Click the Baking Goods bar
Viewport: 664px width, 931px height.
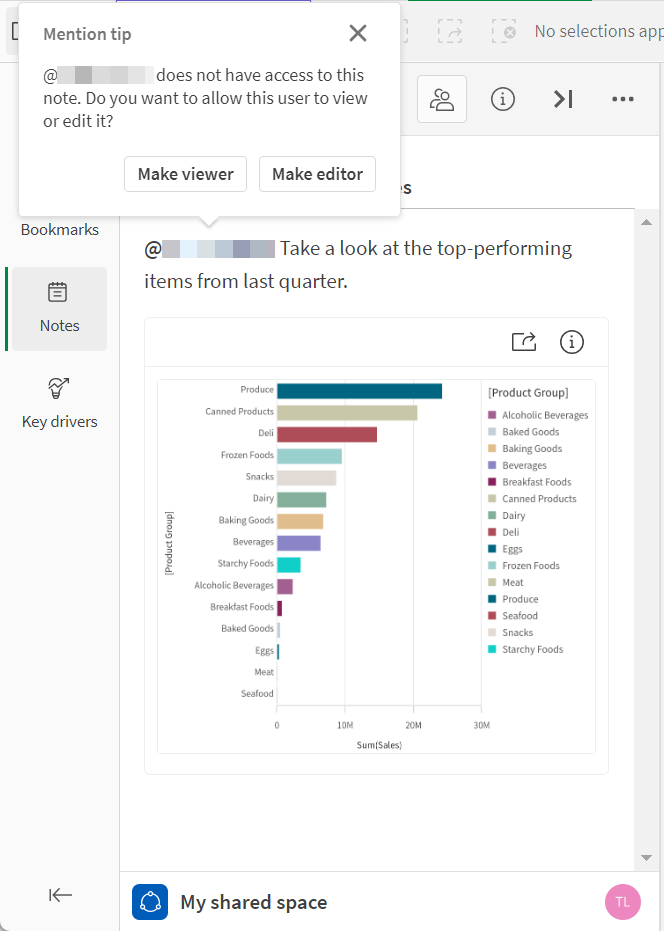pyautogui.click(x=300, y=521)
